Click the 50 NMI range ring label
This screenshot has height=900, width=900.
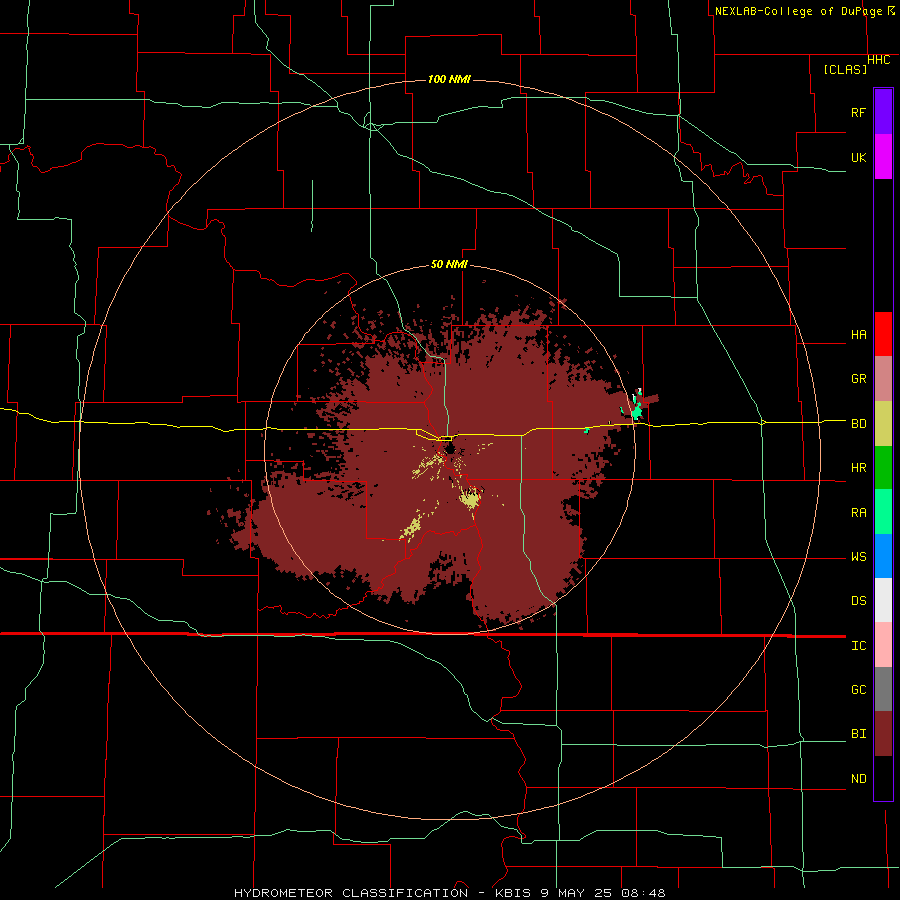[449, 265]
